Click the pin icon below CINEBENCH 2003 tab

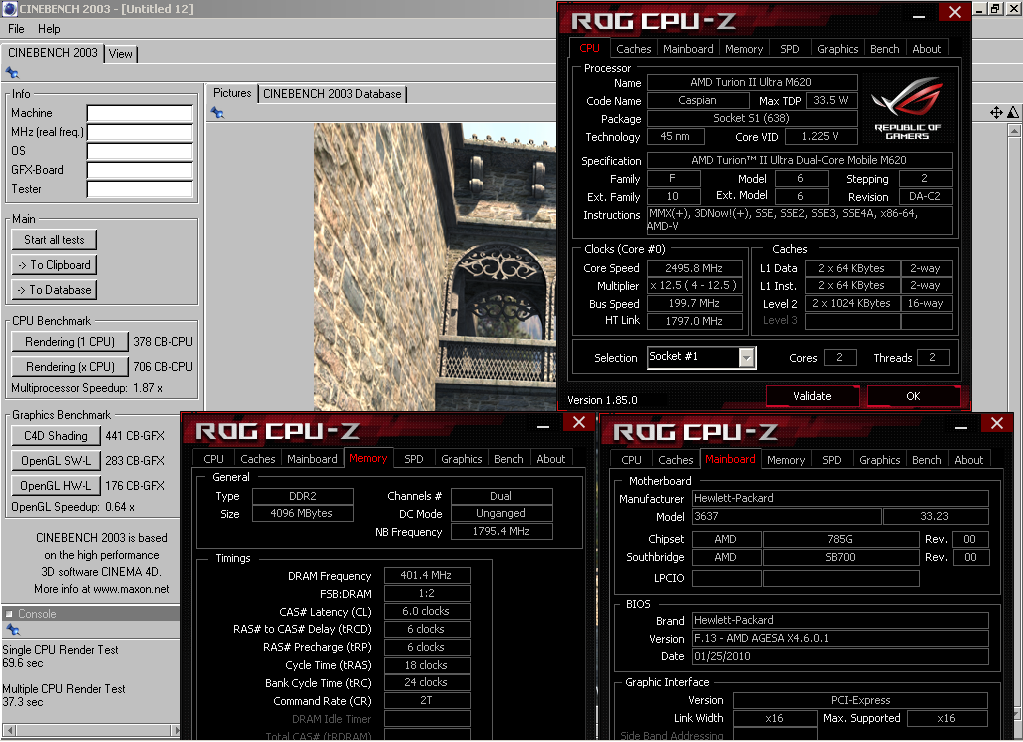pos(12,72)
